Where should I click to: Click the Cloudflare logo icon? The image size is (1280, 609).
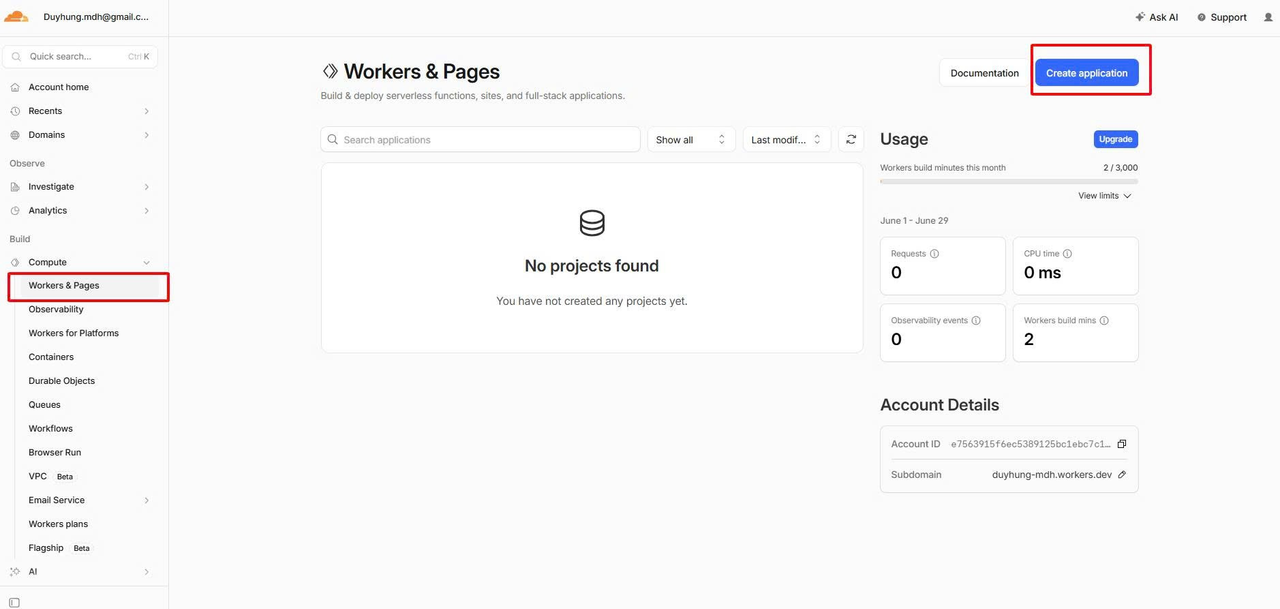coord(16,16)
